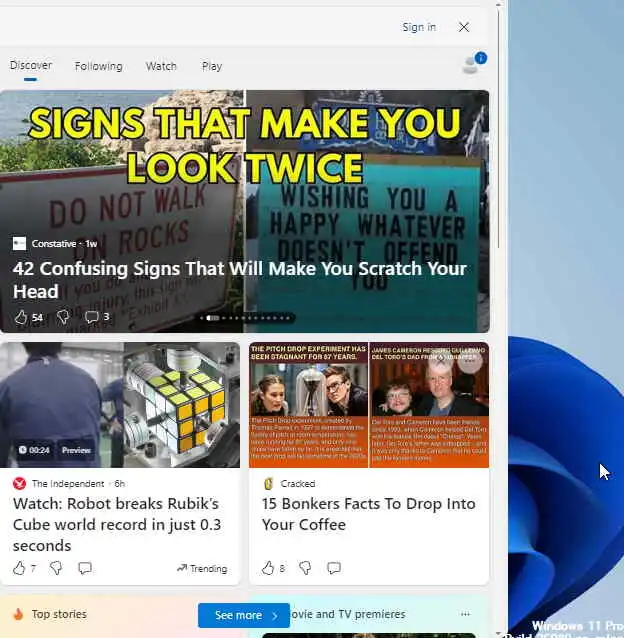Open the Pitch Drop Experiment thumbnail image
The height and width of the screenshot is (638, 624).
308,405
